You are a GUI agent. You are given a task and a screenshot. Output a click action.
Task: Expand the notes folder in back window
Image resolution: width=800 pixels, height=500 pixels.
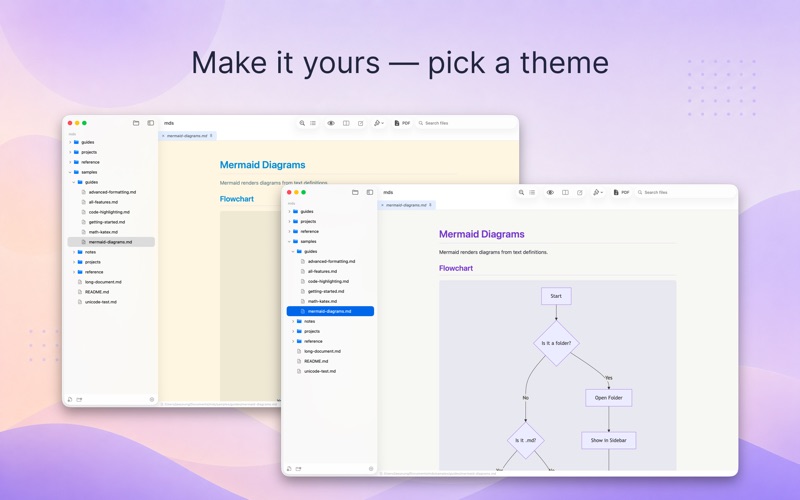[x=74, y=252]
